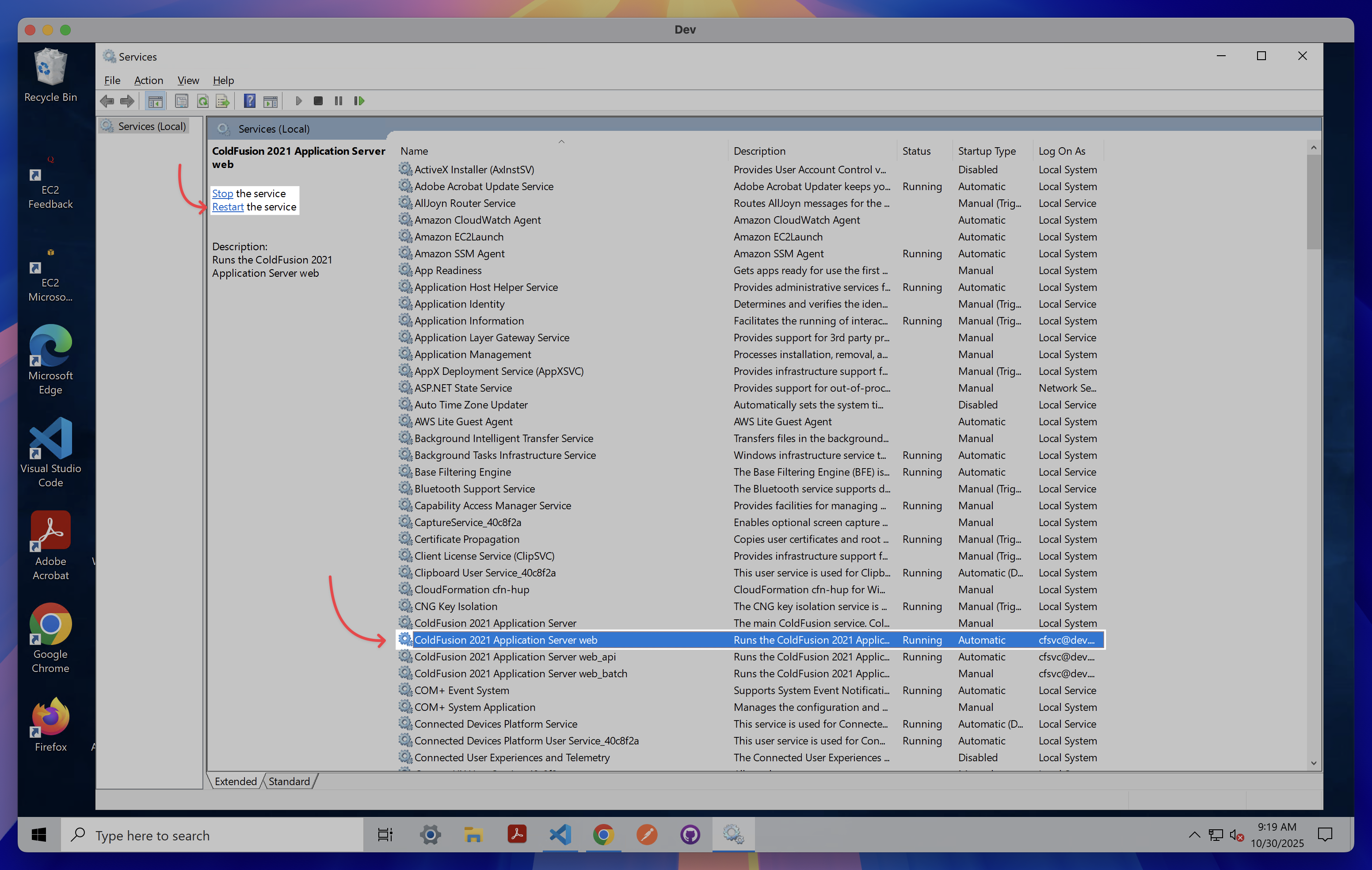The height and width of the screenshot is (870, 1372).
Task: Navigate back with the back arrow icon
Action: (x=107, y=101)
